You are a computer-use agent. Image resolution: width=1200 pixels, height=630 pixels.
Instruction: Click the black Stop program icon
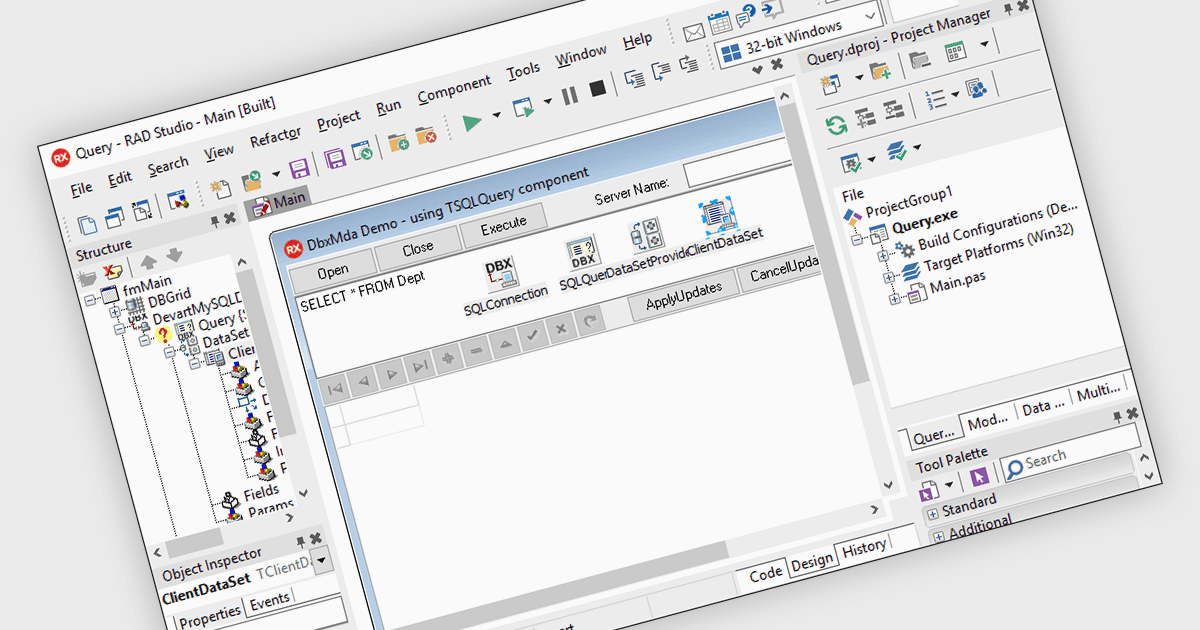[597, 90]
